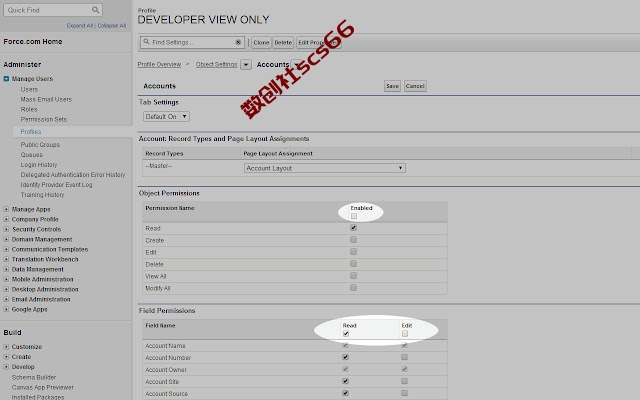Click the Cancel button
This screenshot has width=640, height=400.
[x=415, y=86]
